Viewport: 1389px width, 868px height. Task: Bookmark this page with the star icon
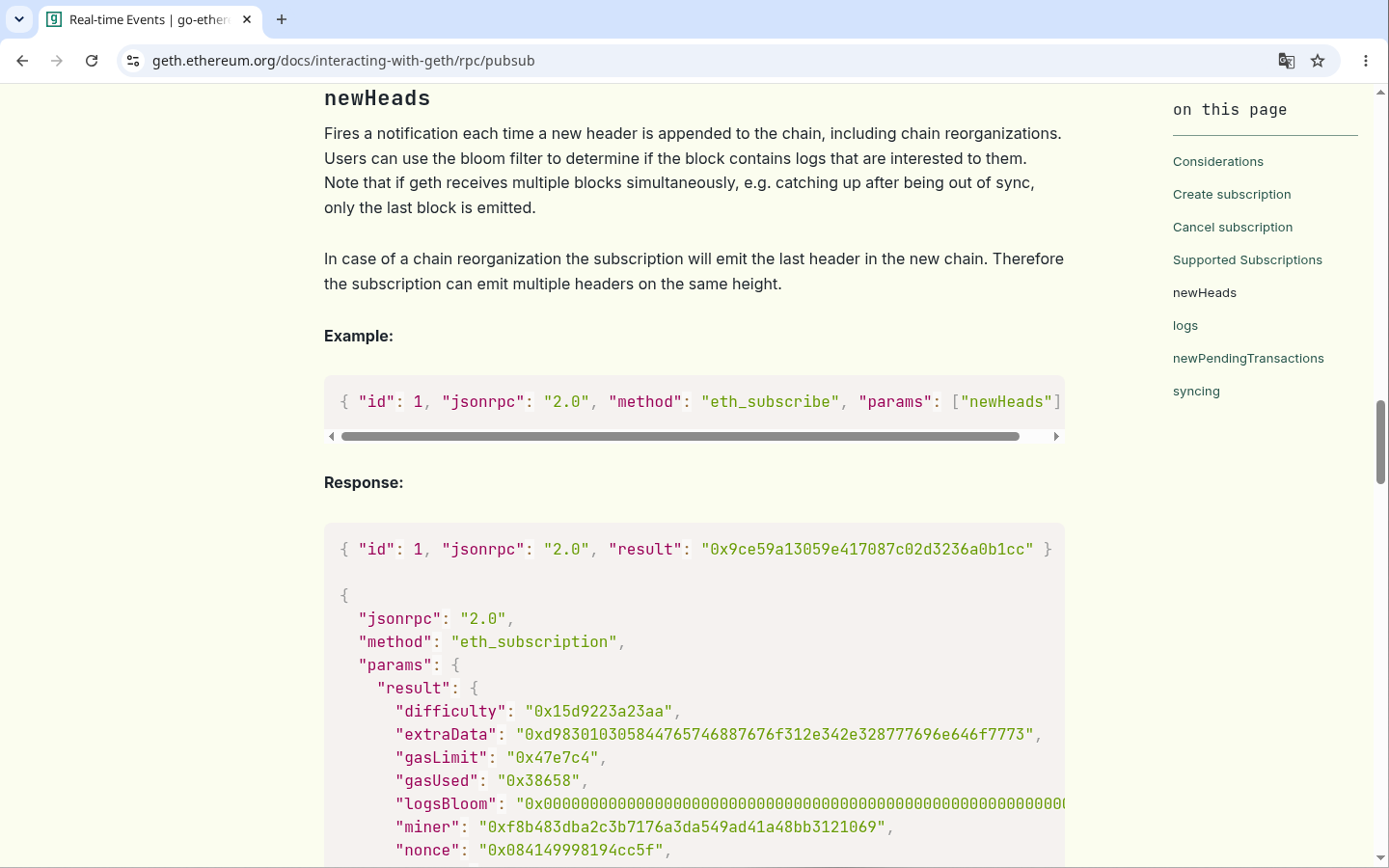pos(1318,61)
